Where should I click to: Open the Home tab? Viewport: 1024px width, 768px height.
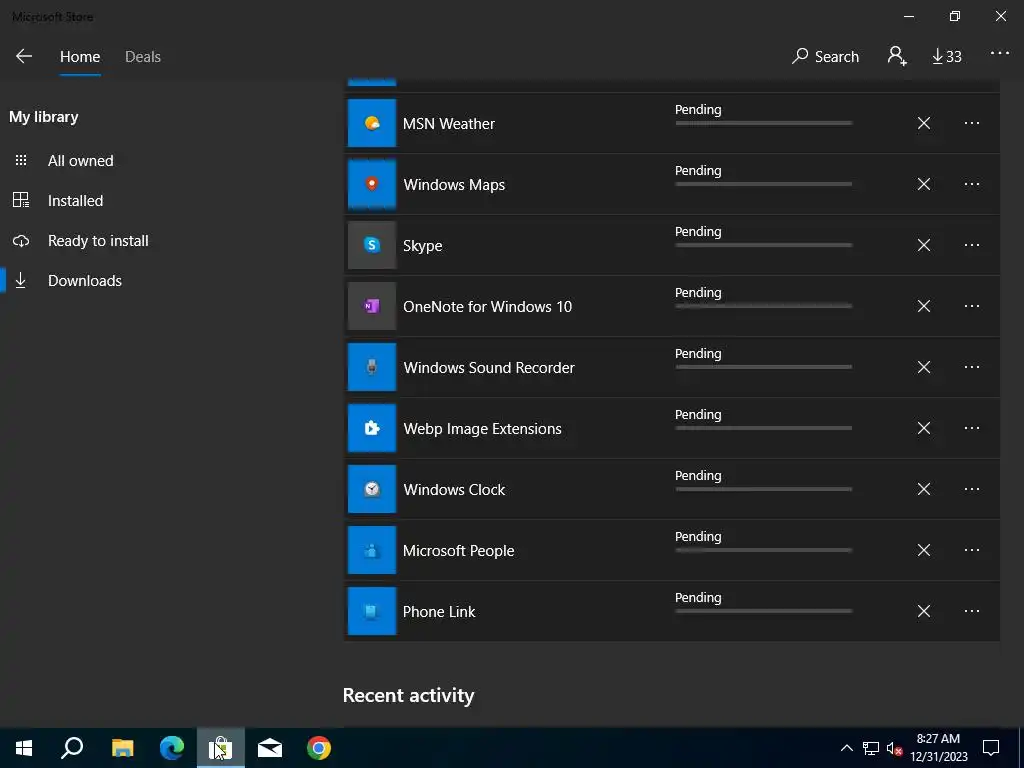click(80, 57)
